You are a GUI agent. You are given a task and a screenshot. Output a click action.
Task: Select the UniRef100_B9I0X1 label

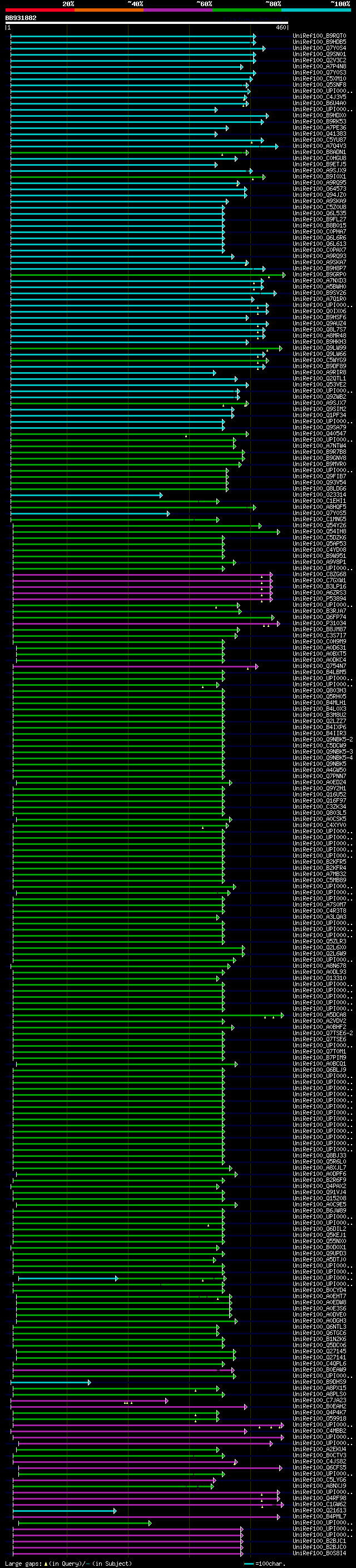(x=319, y=176)
